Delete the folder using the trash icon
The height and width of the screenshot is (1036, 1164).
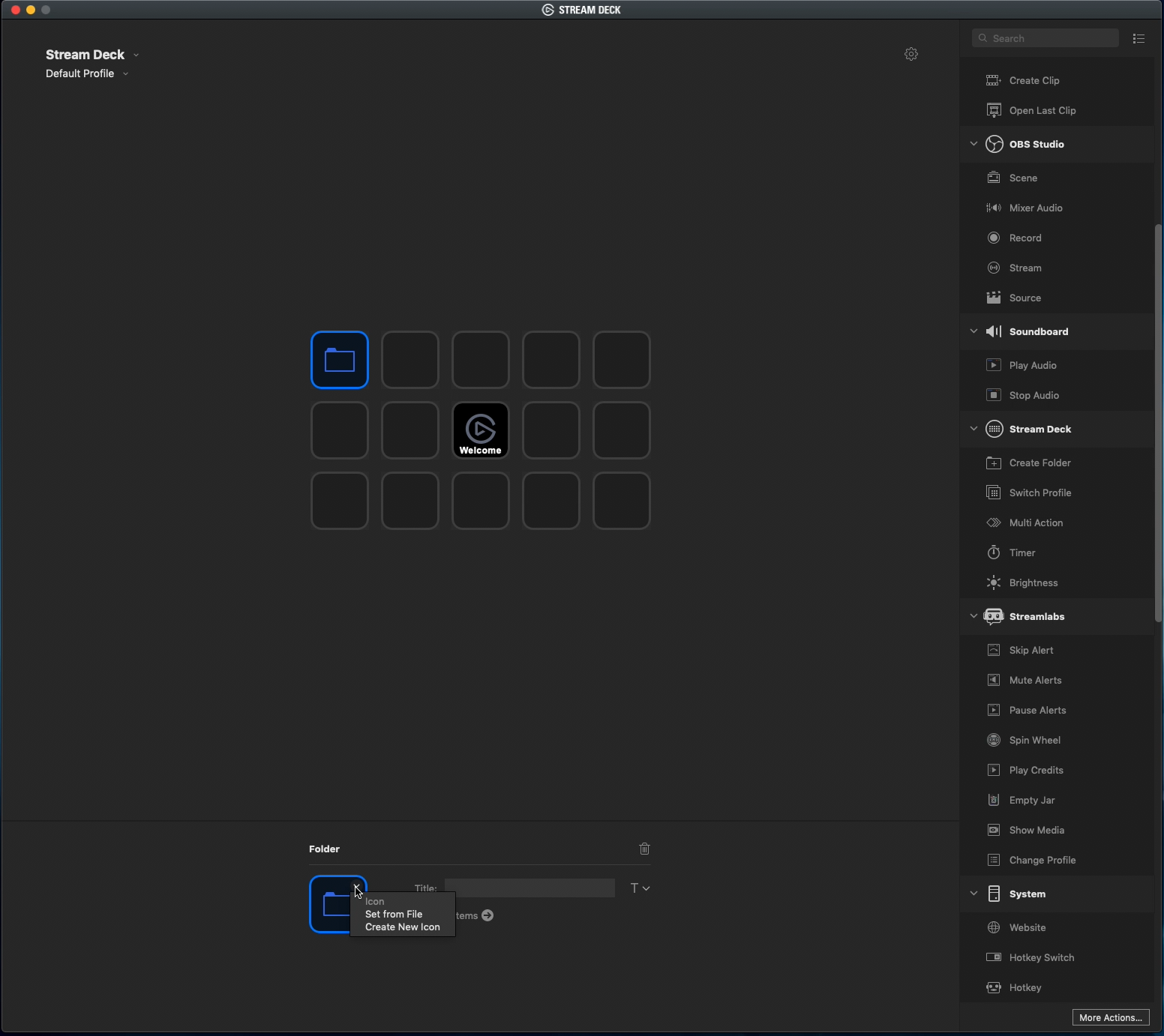click(644, 849)
